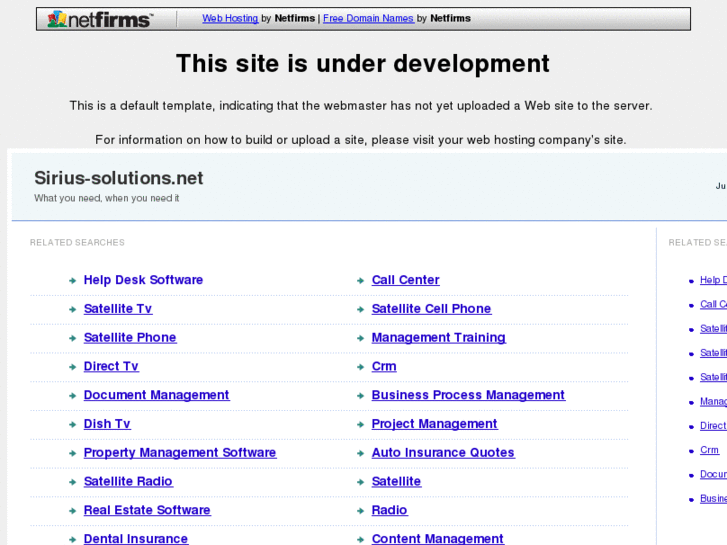This screenshot has width=727, height=545.
Task: Click the Crm link in the sidebar
Action: point(709,450)
